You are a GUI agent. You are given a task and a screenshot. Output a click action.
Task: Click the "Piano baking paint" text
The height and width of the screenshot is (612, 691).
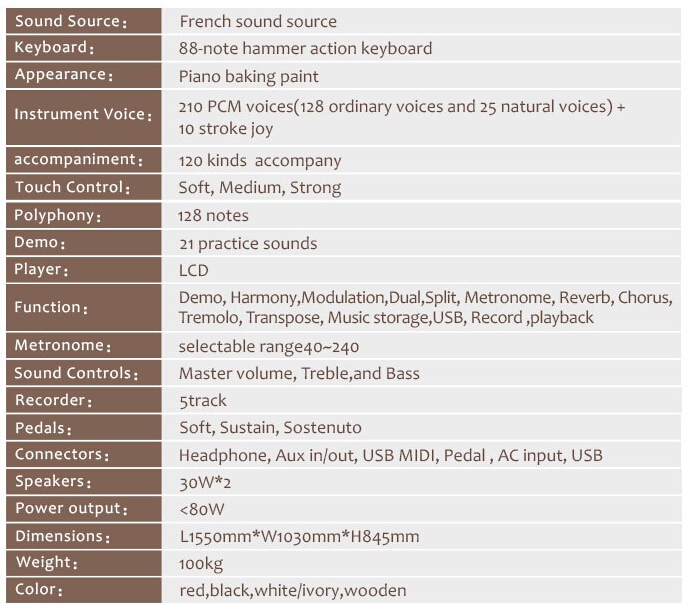pos(247,75)
